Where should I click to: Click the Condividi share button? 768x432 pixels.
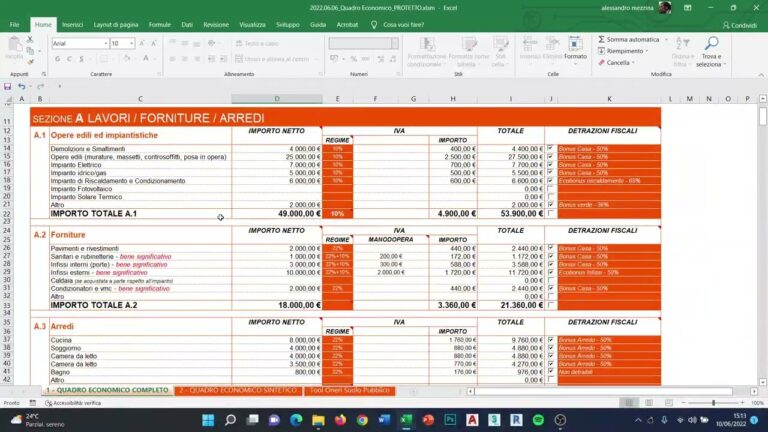pyautogui.click(x=740, y=25)
